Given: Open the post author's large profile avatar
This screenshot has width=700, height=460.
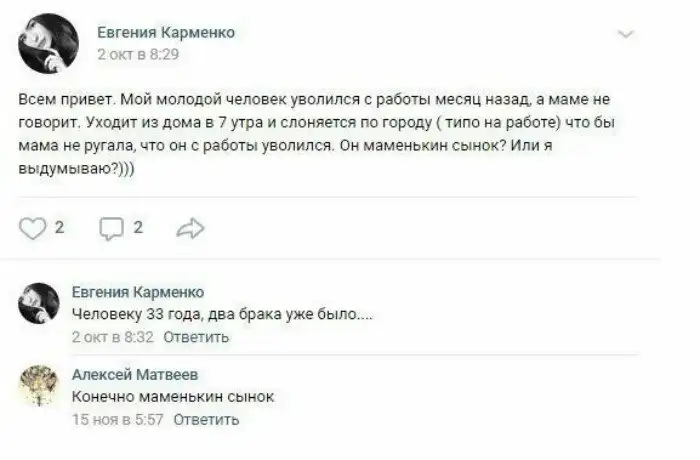Looking at the screenshot, I should pyautogui.click(x=48, y=43).
